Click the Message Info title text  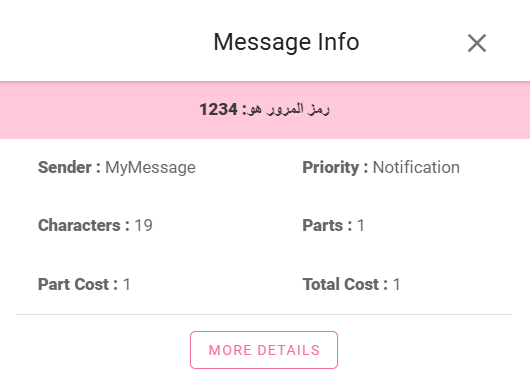[x=286, y=42]
